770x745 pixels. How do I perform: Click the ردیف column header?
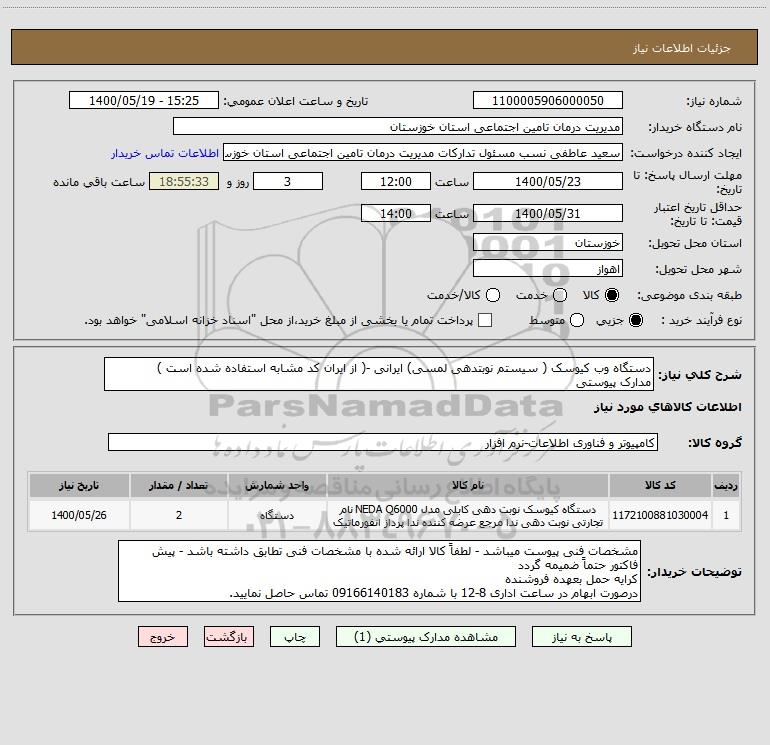click(x=726, y=485)
